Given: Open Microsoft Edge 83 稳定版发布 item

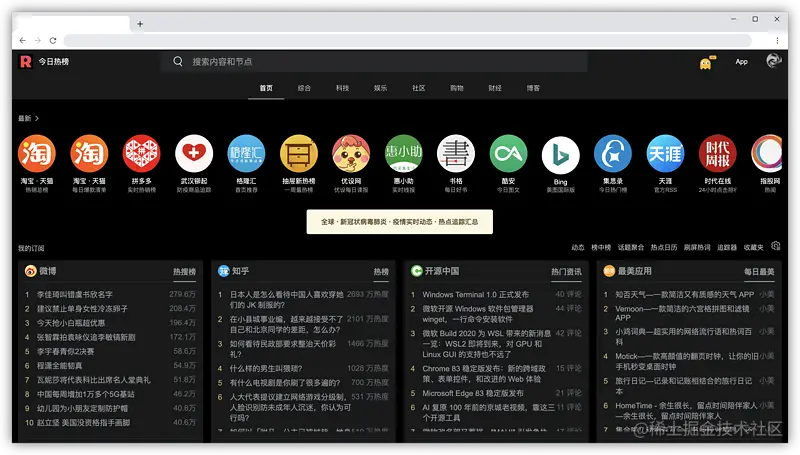Looking at the screenshot, I should (473, 393).
